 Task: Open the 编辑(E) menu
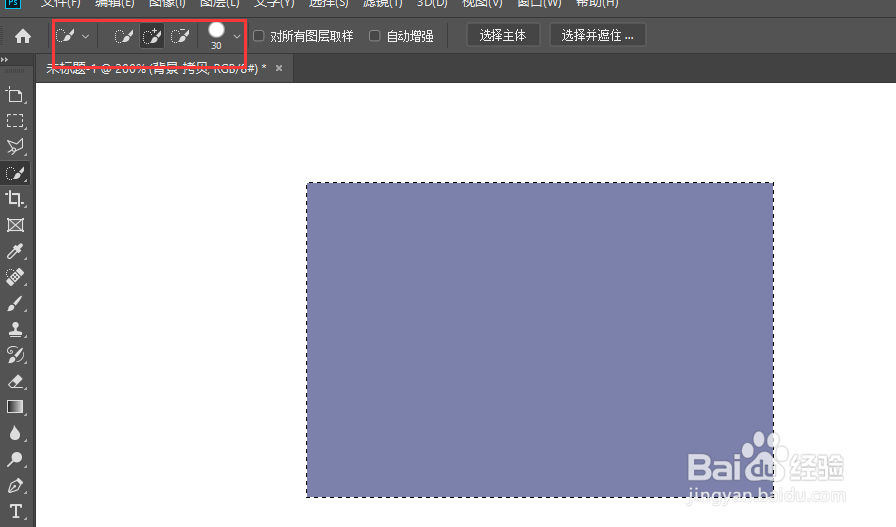click(x=114, y=3)
